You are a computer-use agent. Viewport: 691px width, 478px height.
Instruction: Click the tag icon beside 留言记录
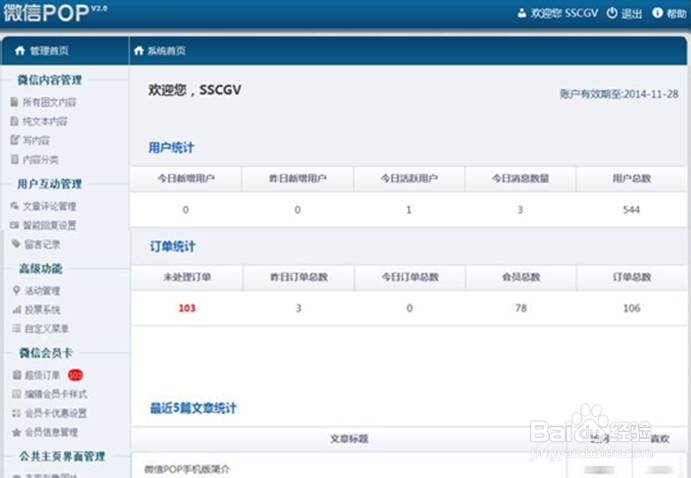pos(16,244)
